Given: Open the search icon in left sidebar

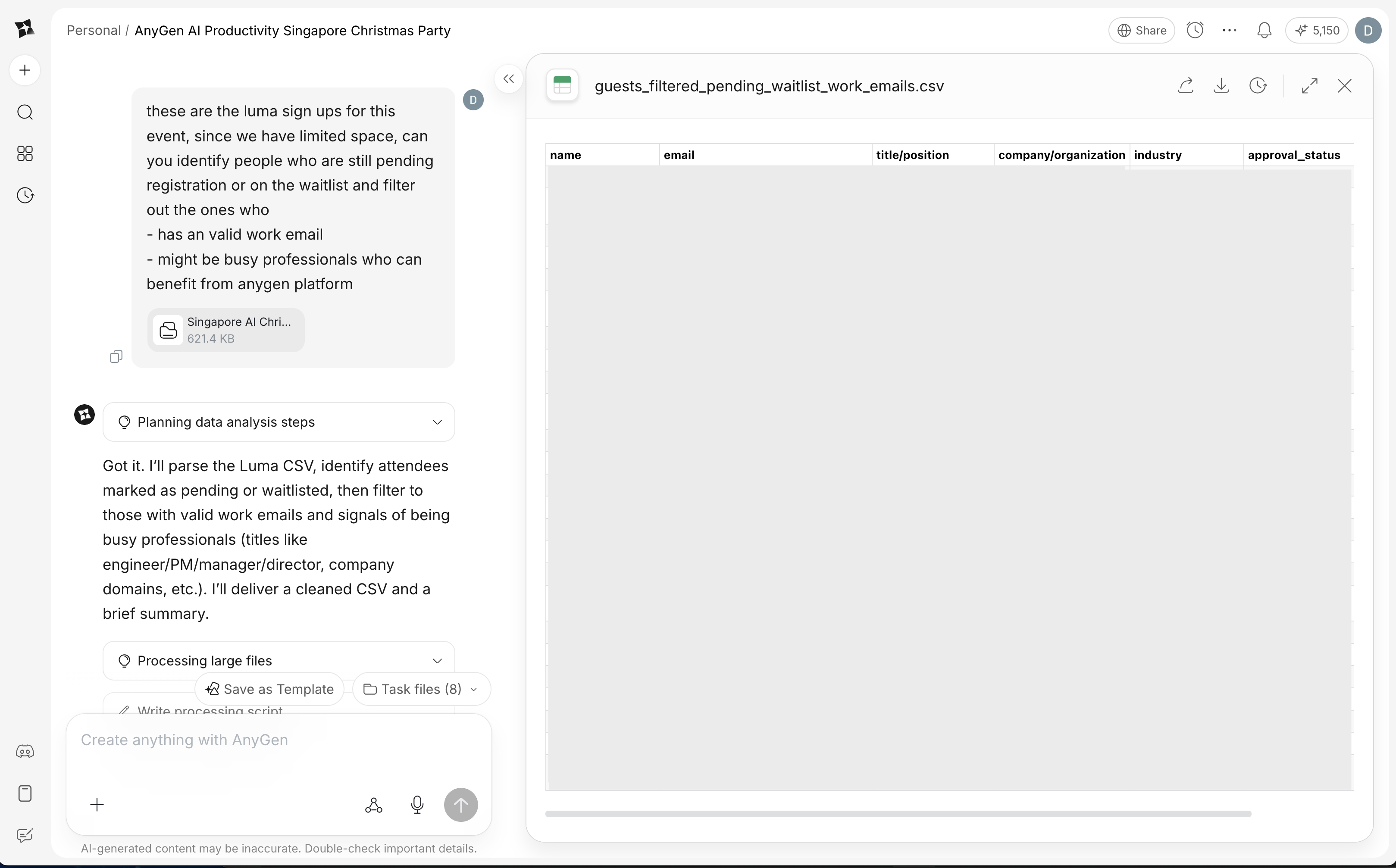Looking at the screenshot, I should (25, 112).
